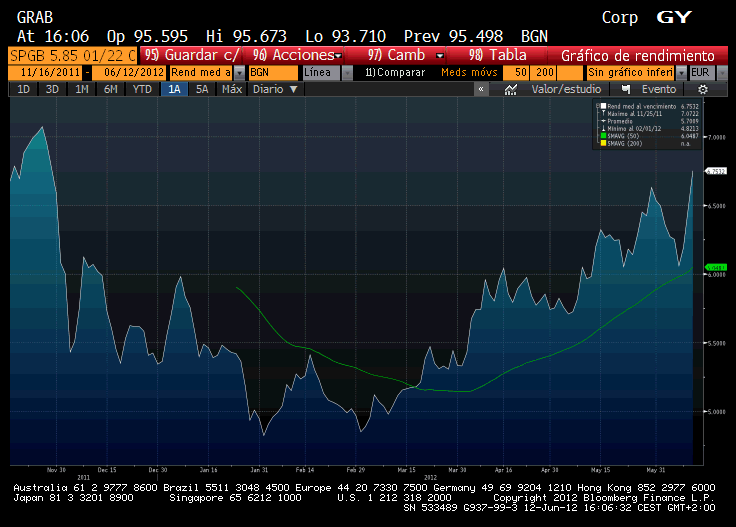Select the 5A time range tab
Screen dimensions: 736x527
[202, 89]
